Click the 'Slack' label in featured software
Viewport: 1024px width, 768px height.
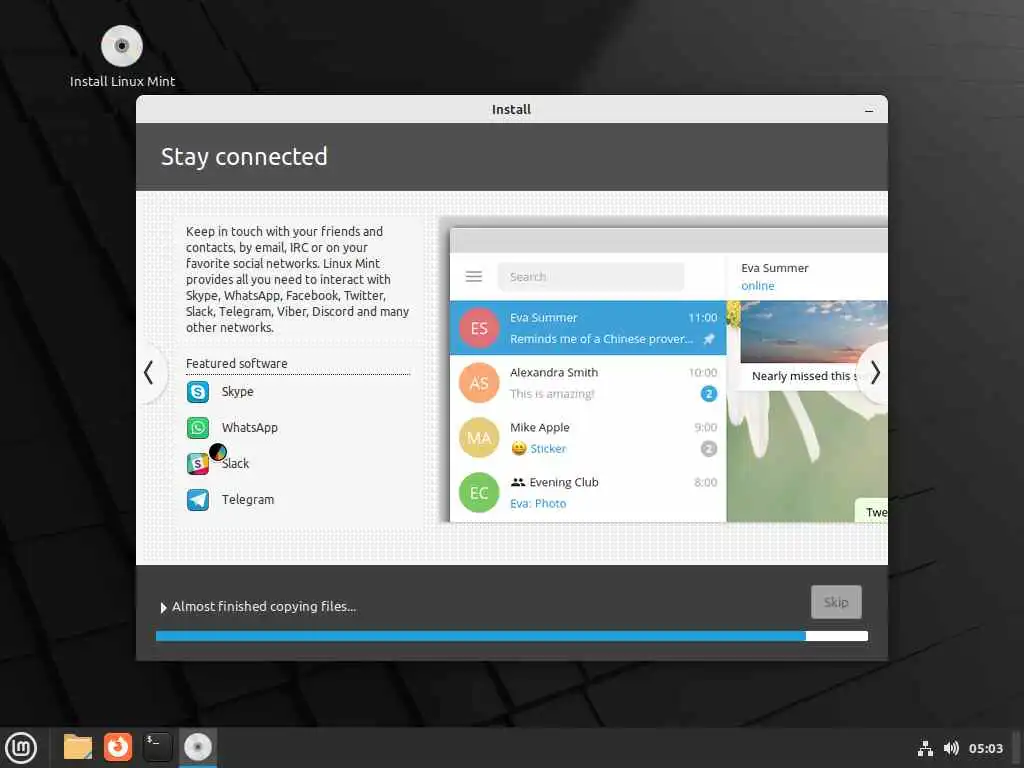[236, 464]
